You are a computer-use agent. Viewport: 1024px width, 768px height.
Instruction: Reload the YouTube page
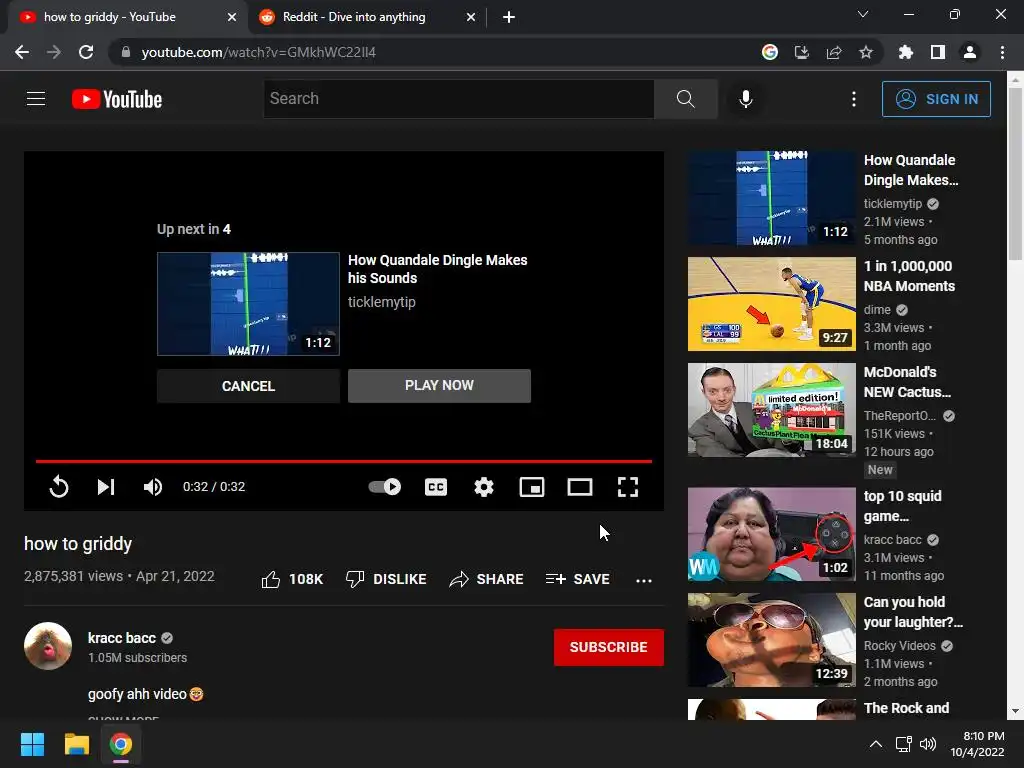click(86, 52)
